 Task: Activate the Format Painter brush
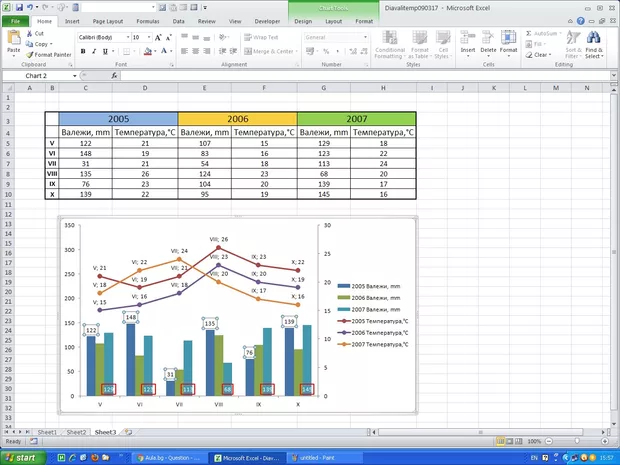point(29,55)
